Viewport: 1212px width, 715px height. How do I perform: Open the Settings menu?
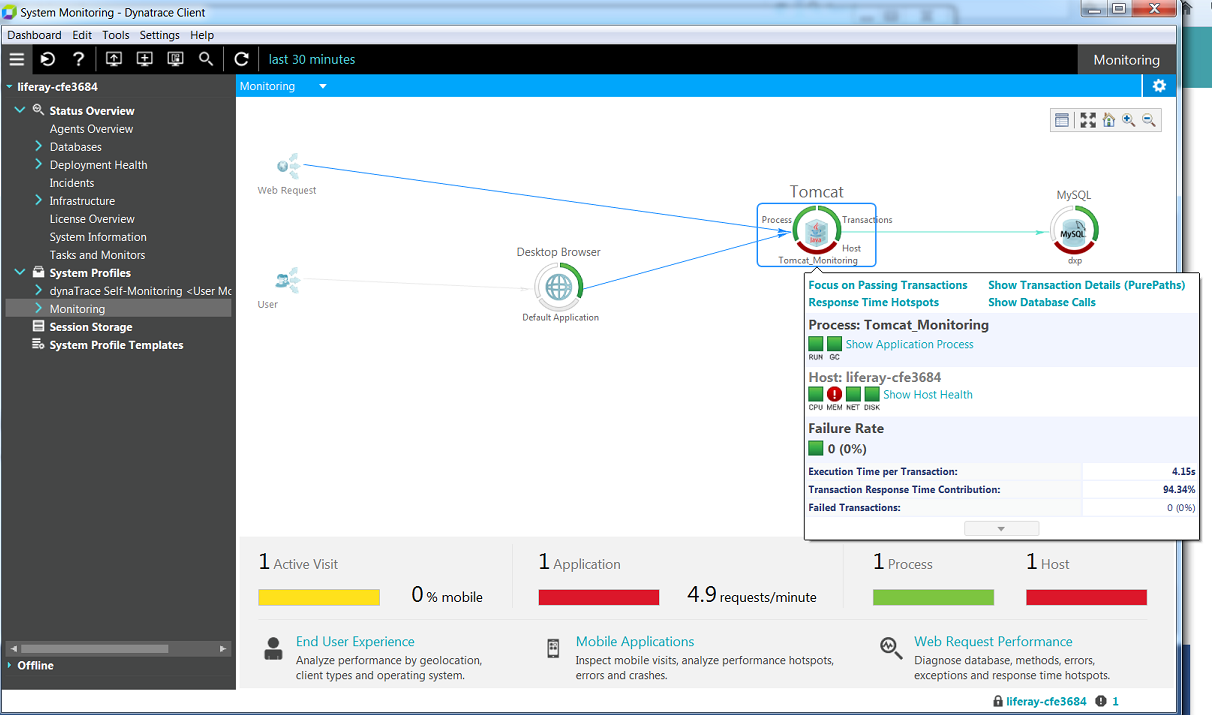click(160, 35)
